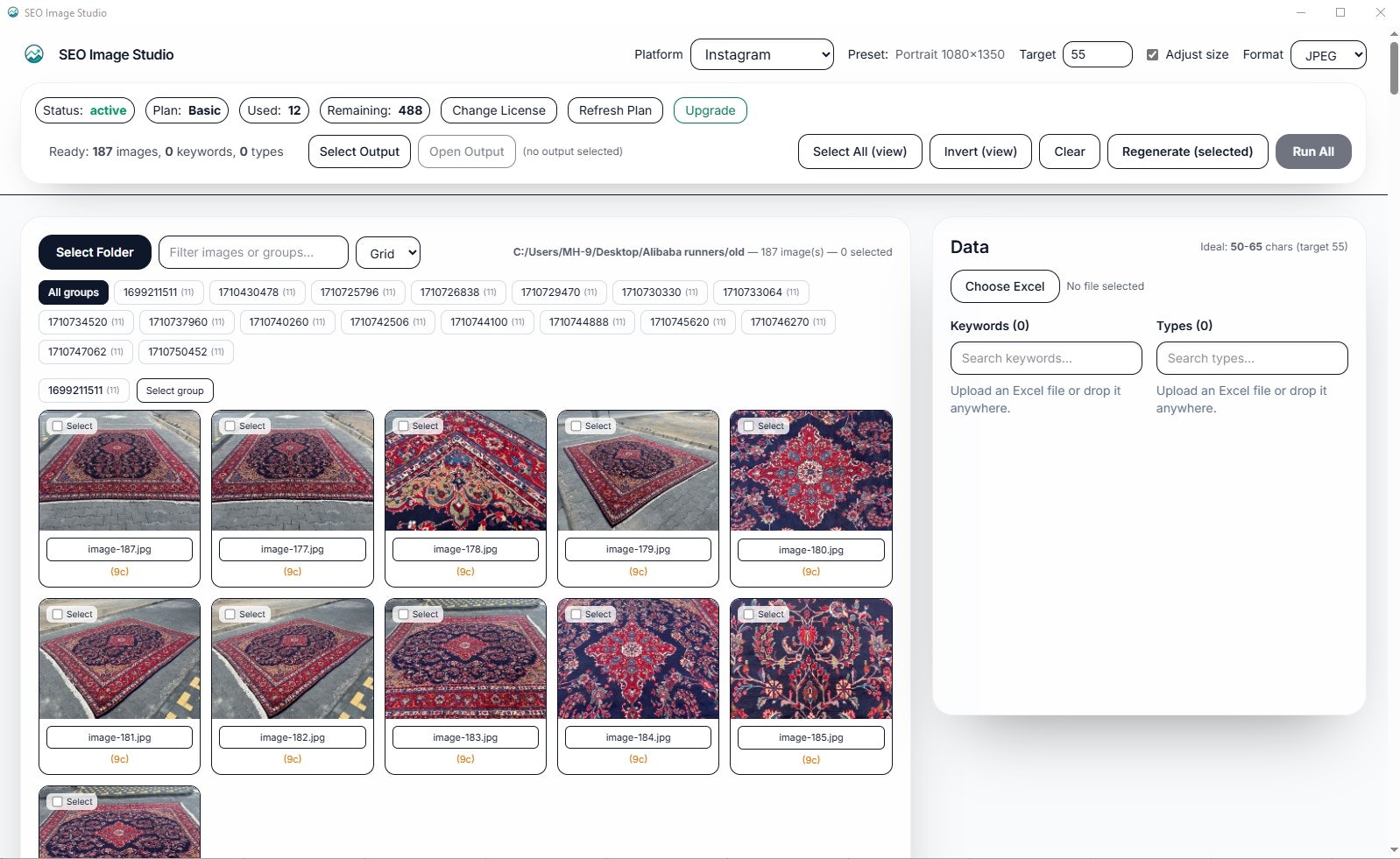Click the Target value input field
1400x859 pixels.
(1097, 54)
